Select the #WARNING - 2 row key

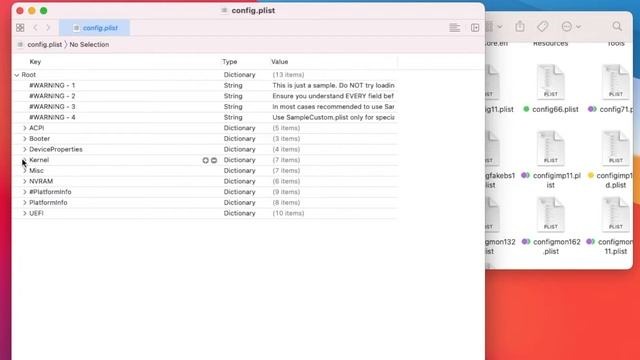click(x=52, y=96)
